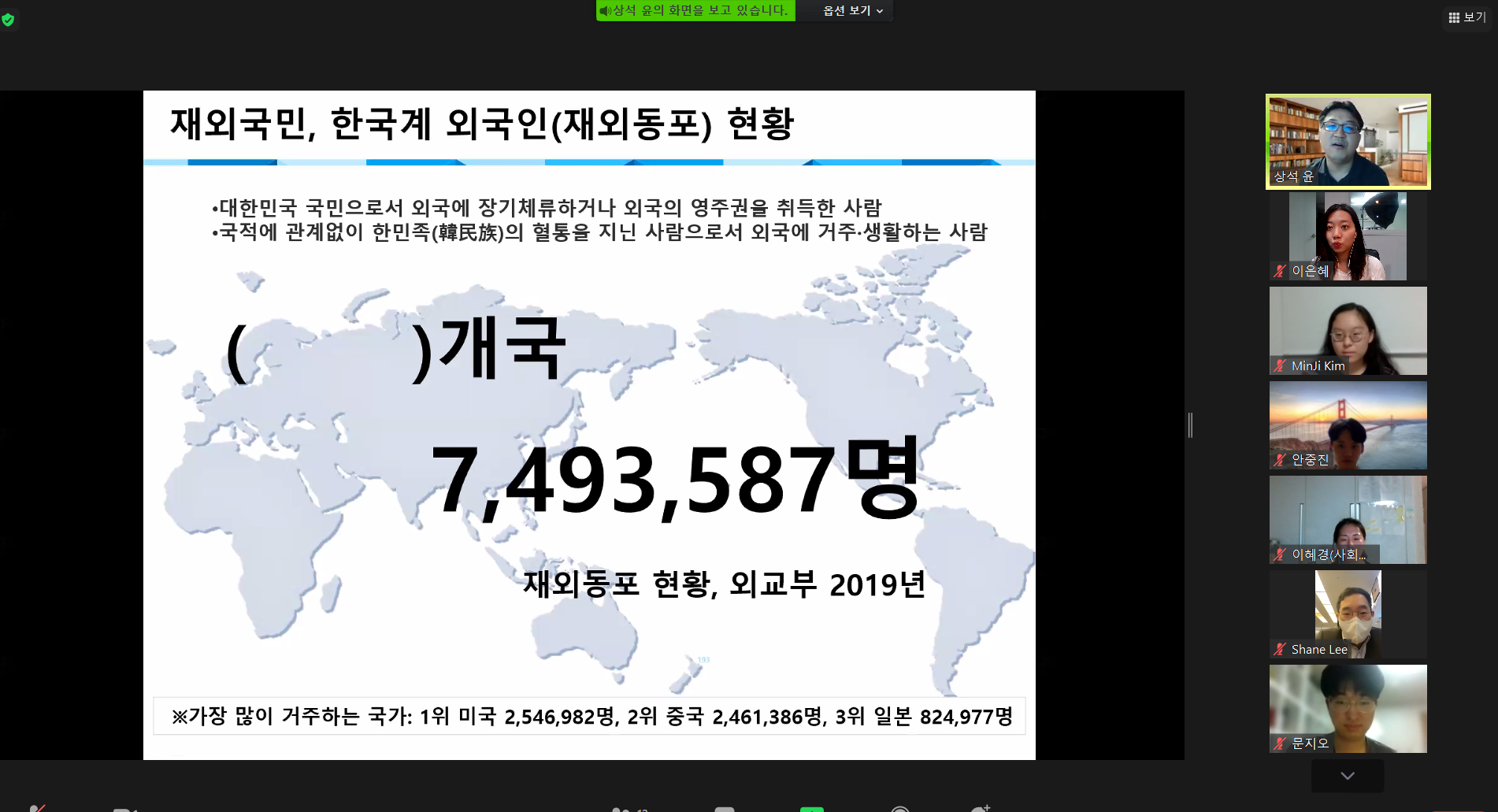Screen dimensions: 1498x812
Task: Open the 보기 layout view button
Action: coord(1466,17)
